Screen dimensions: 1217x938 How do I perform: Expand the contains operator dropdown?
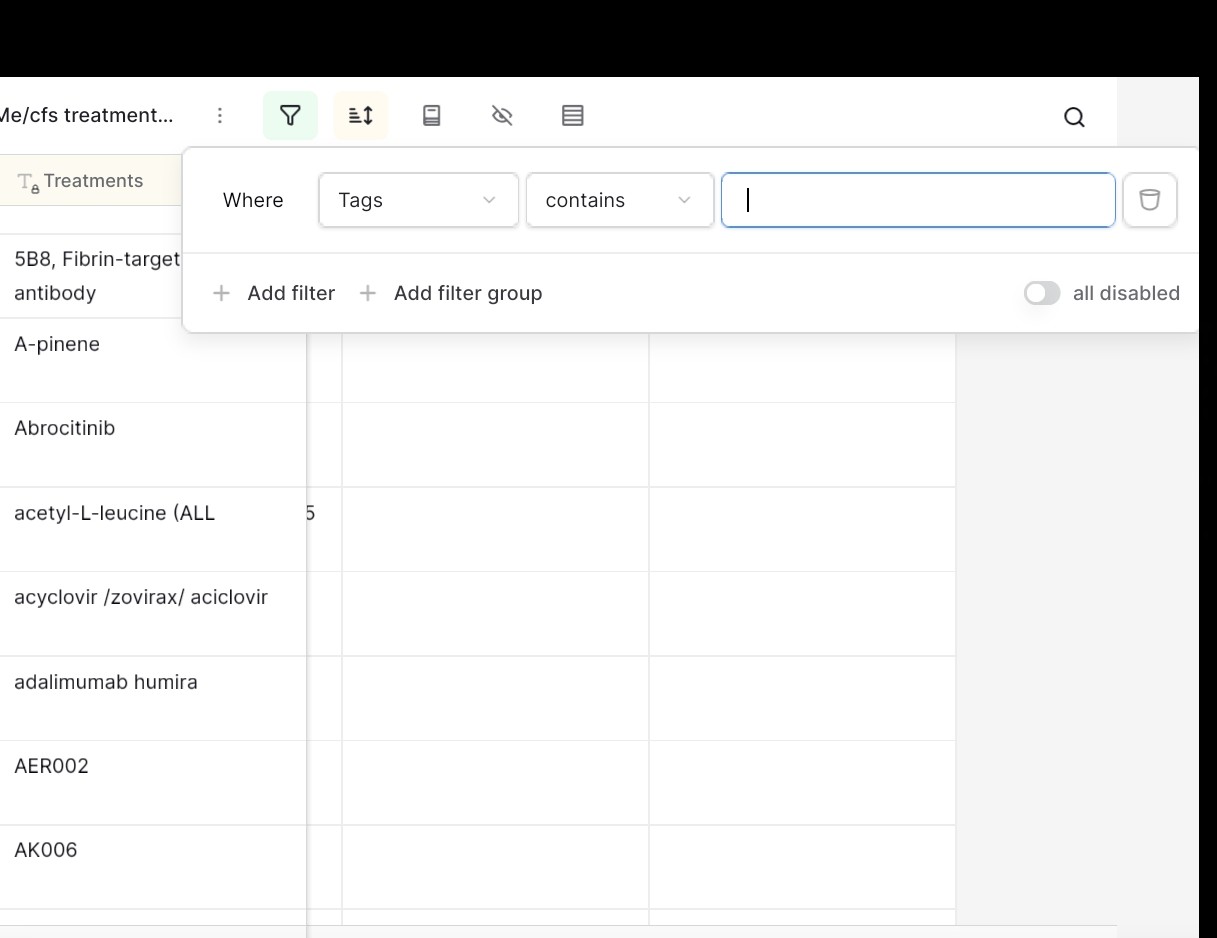pyautogui.click(x=619, y=200)
